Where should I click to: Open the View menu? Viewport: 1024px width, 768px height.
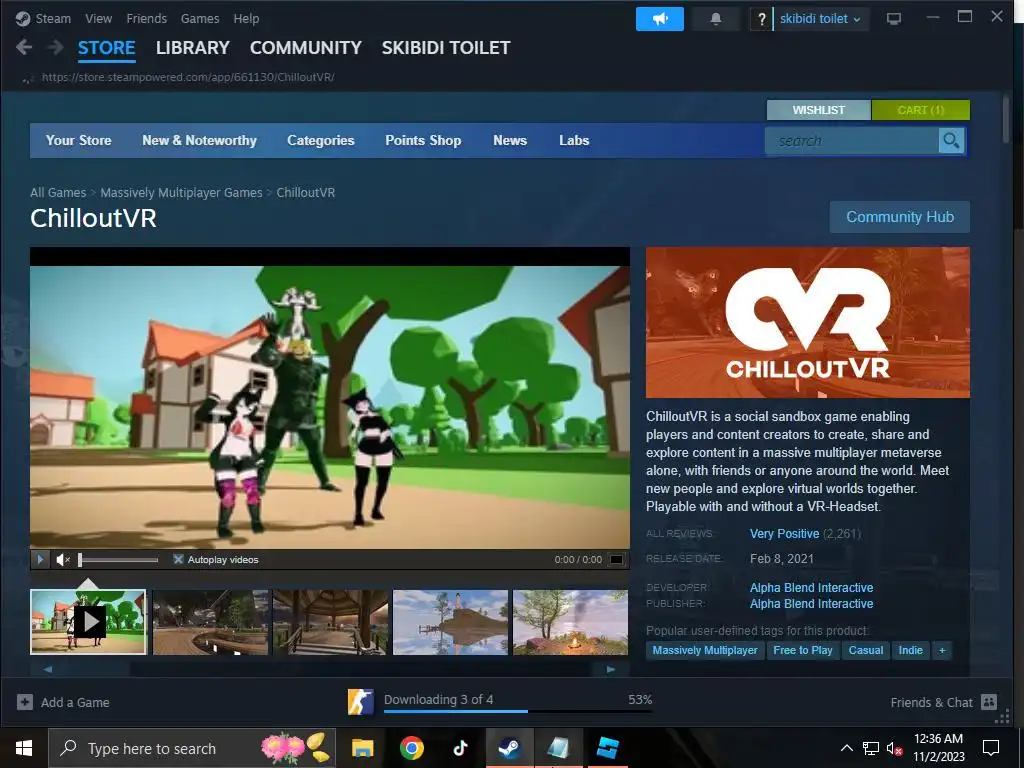coord(99,19)
